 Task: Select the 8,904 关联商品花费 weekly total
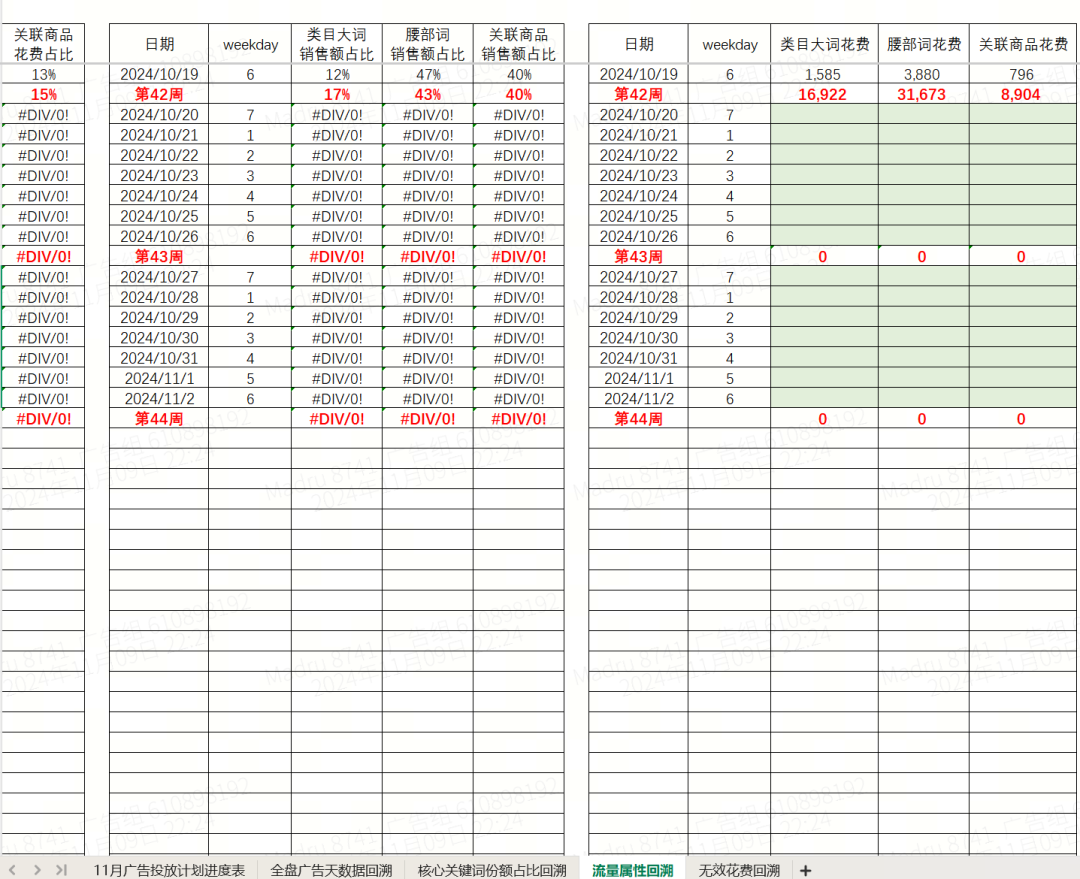coord(1022,95)
